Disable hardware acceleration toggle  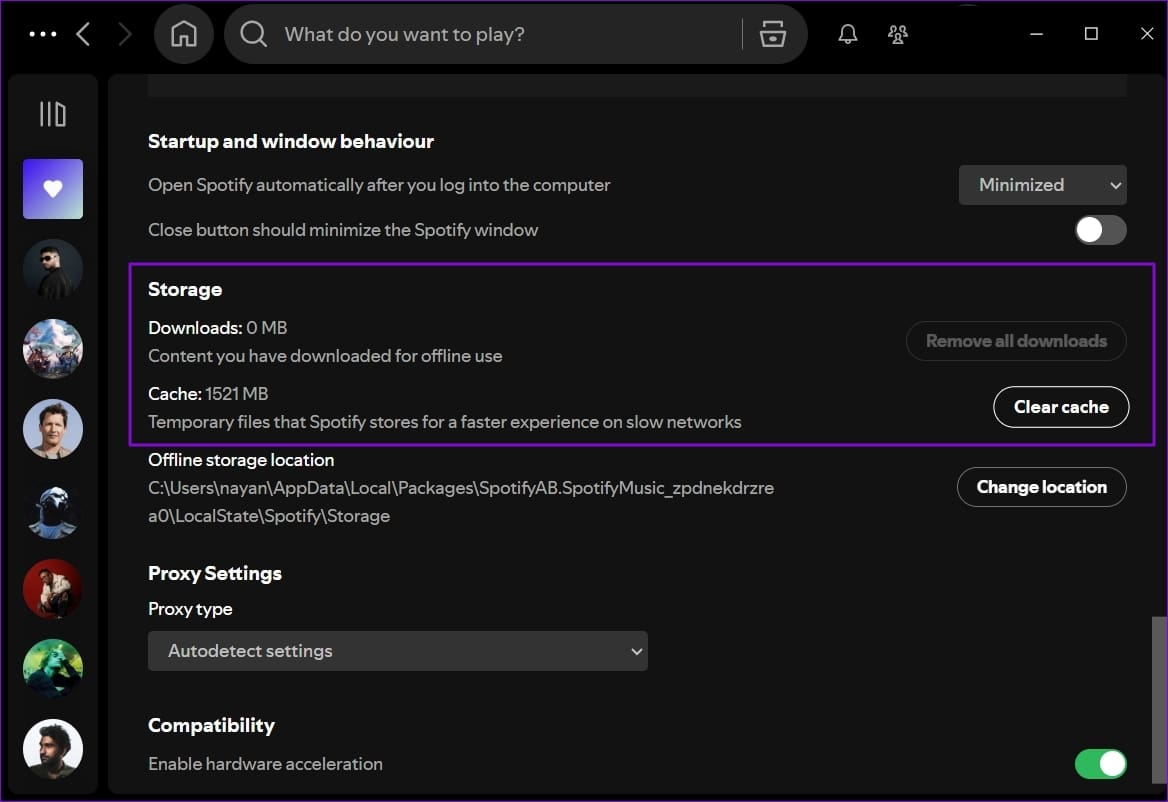tap(1100, 764)
